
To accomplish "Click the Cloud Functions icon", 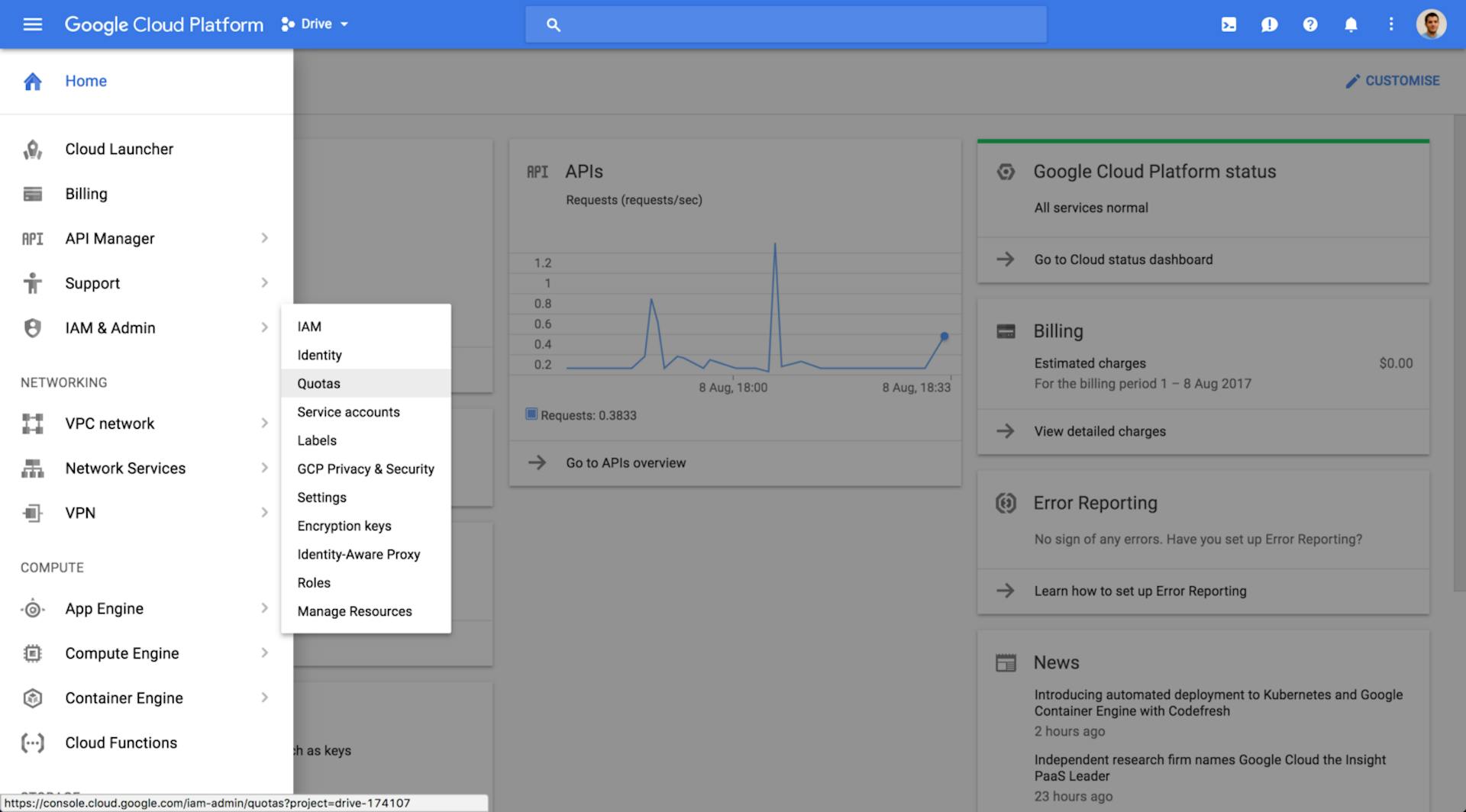I will click(32, 742).
